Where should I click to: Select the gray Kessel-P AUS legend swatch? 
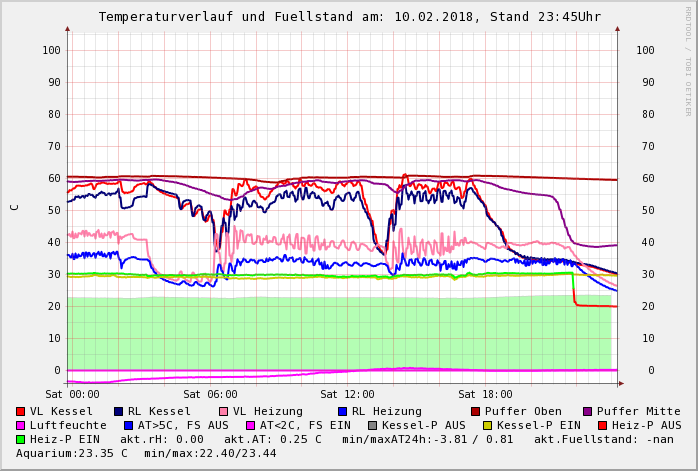(x=373, y=425)
